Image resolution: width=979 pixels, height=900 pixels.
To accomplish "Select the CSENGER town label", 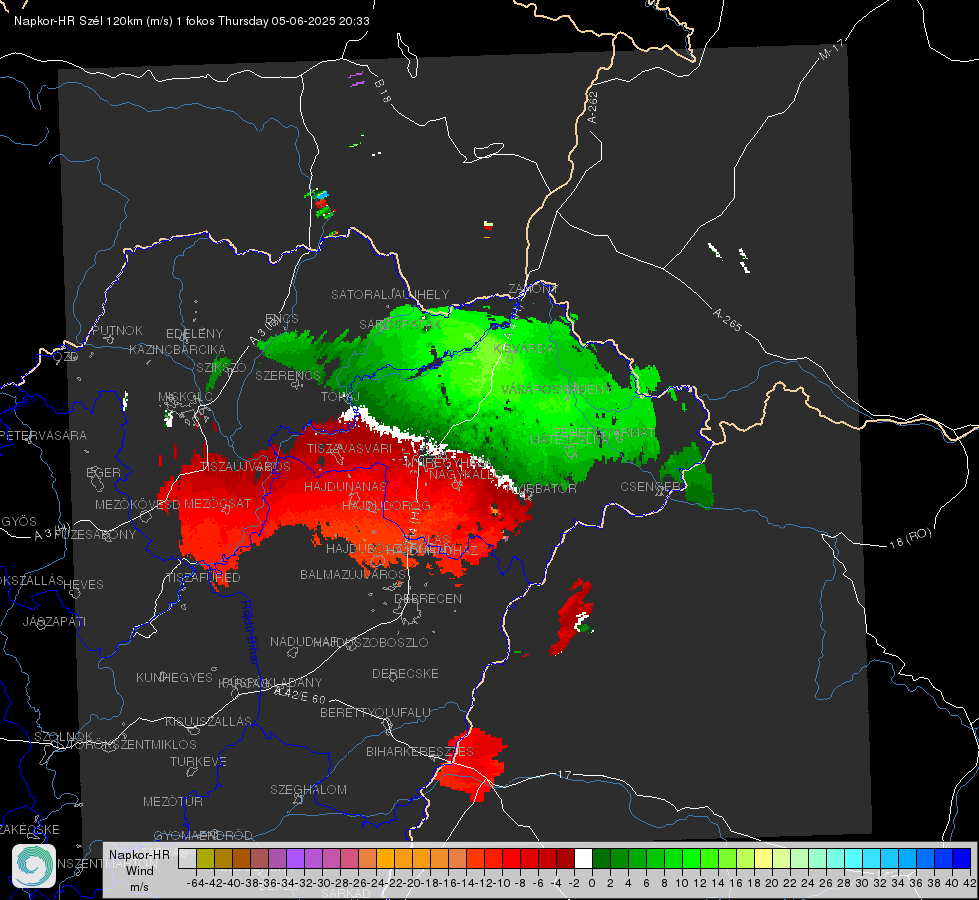I will coord(651,486).
